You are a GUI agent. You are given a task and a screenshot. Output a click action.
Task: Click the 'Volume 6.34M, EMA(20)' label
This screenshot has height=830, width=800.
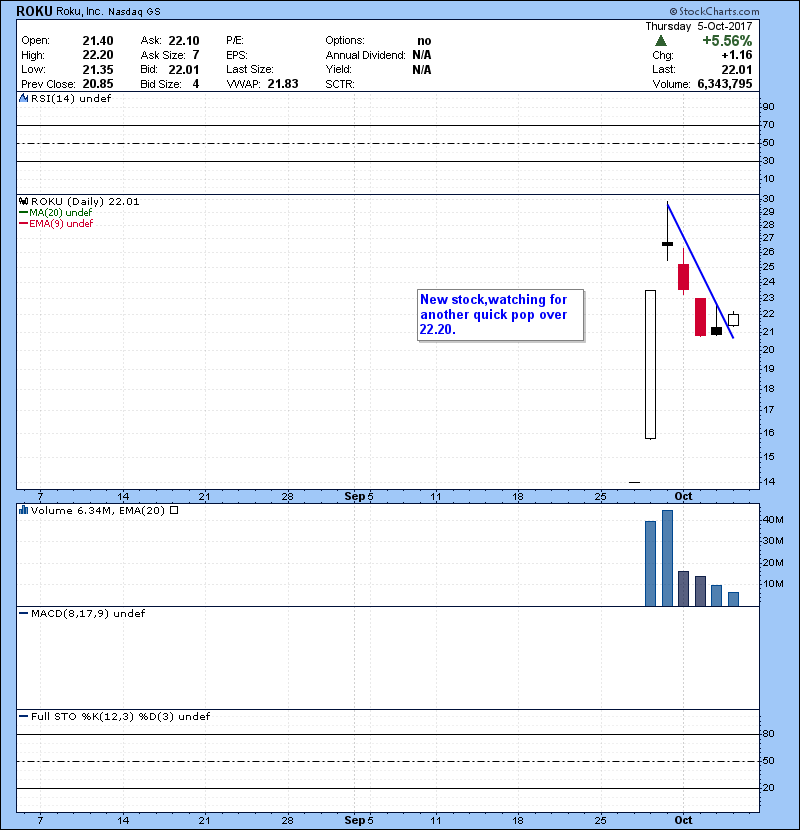(x=98, y=510)
